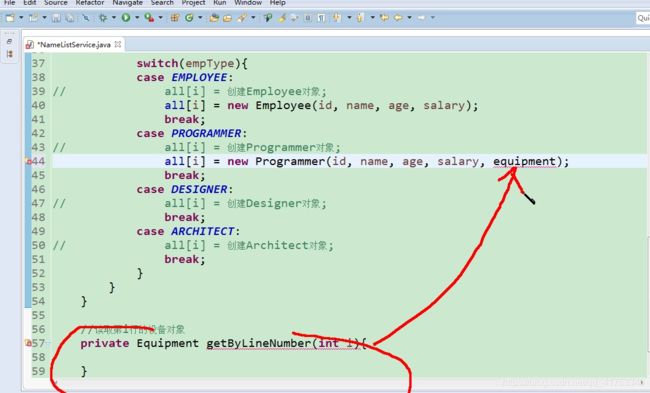The height and width of the screenshot is (393, 650).
Task: Open the Refactor menu
Action: coord(90,2)
